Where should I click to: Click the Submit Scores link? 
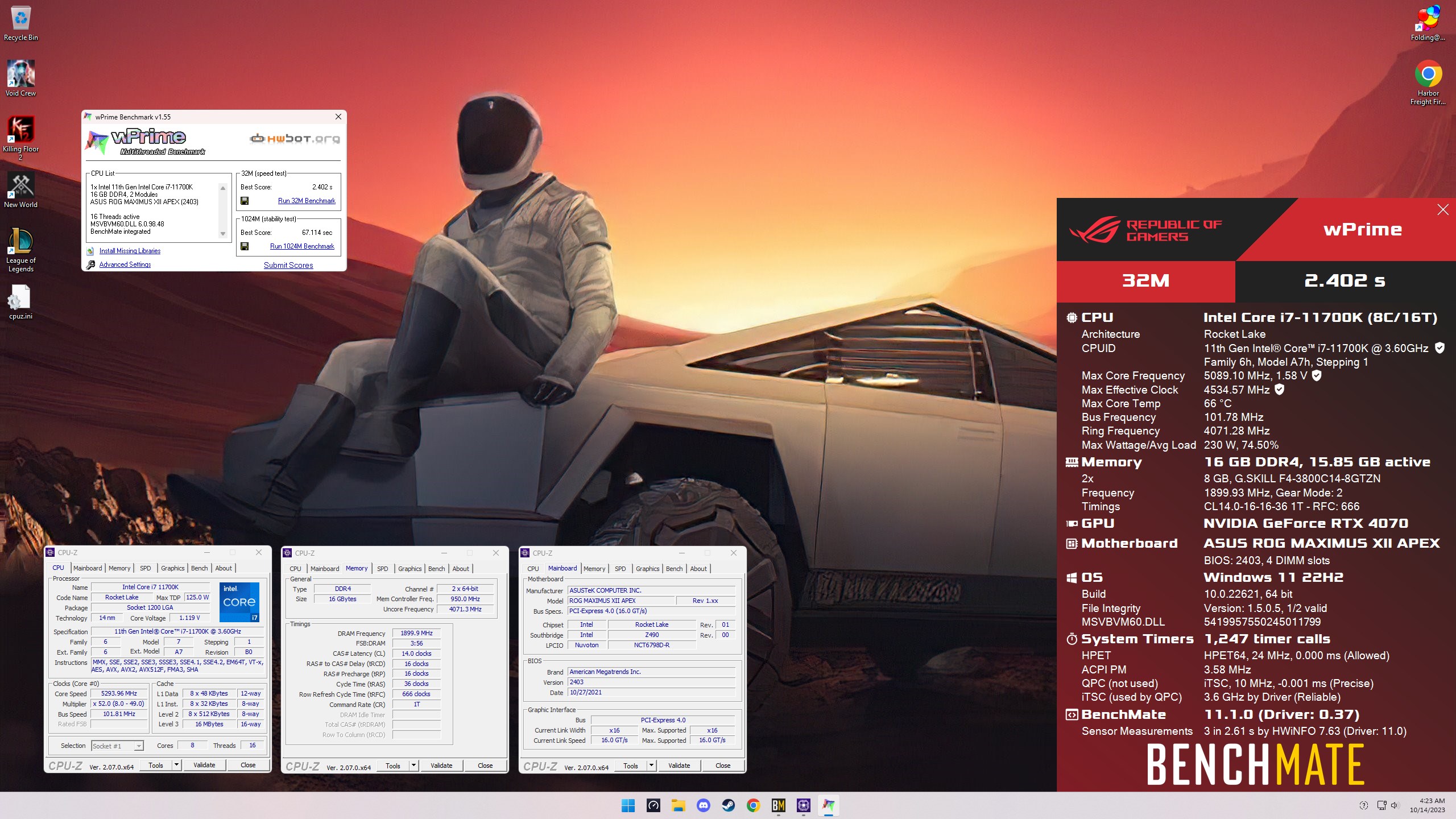click(x=288, y=265)
